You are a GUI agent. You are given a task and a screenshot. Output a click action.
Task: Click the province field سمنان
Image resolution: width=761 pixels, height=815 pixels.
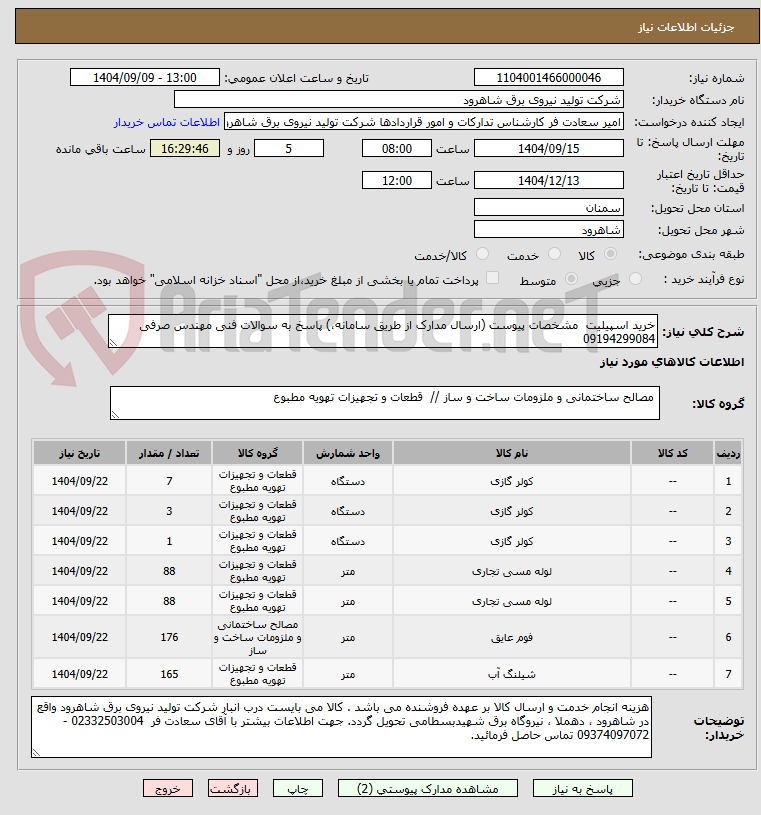tap(548, 207)
